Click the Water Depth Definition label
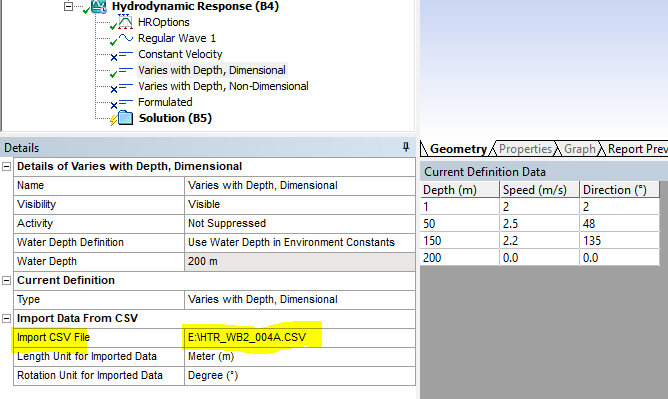 (70, 242)
